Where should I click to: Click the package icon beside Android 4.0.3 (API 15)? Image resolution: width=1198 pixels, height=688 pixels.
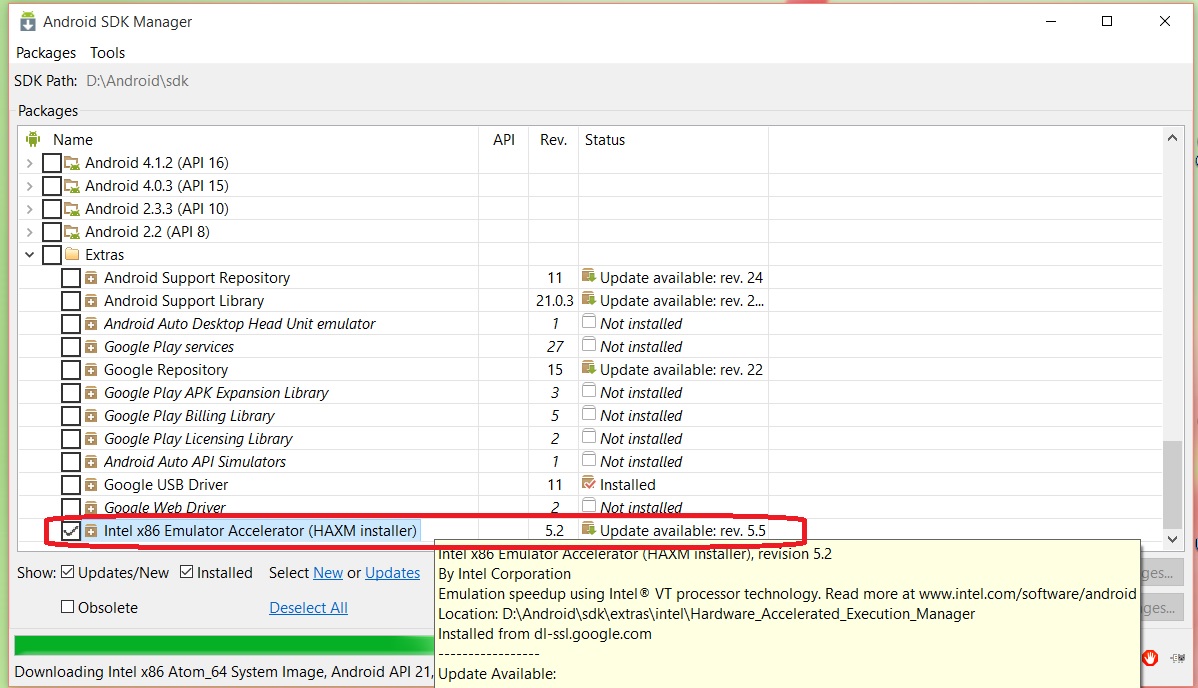(x=72, y=186)
